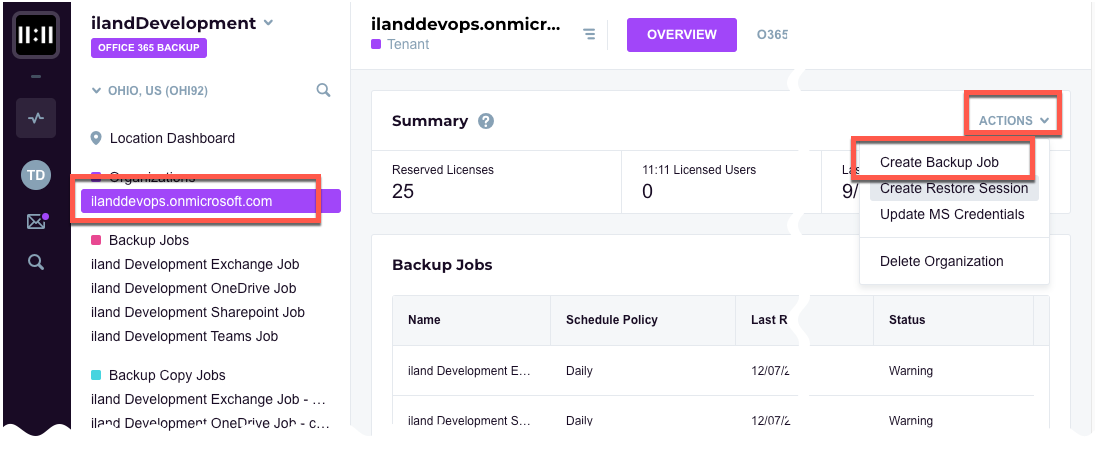Image resolution: width=1095 pixels, height=460 pixels.
Task: Open the TD user avatar
Action: tap(36, 175)
